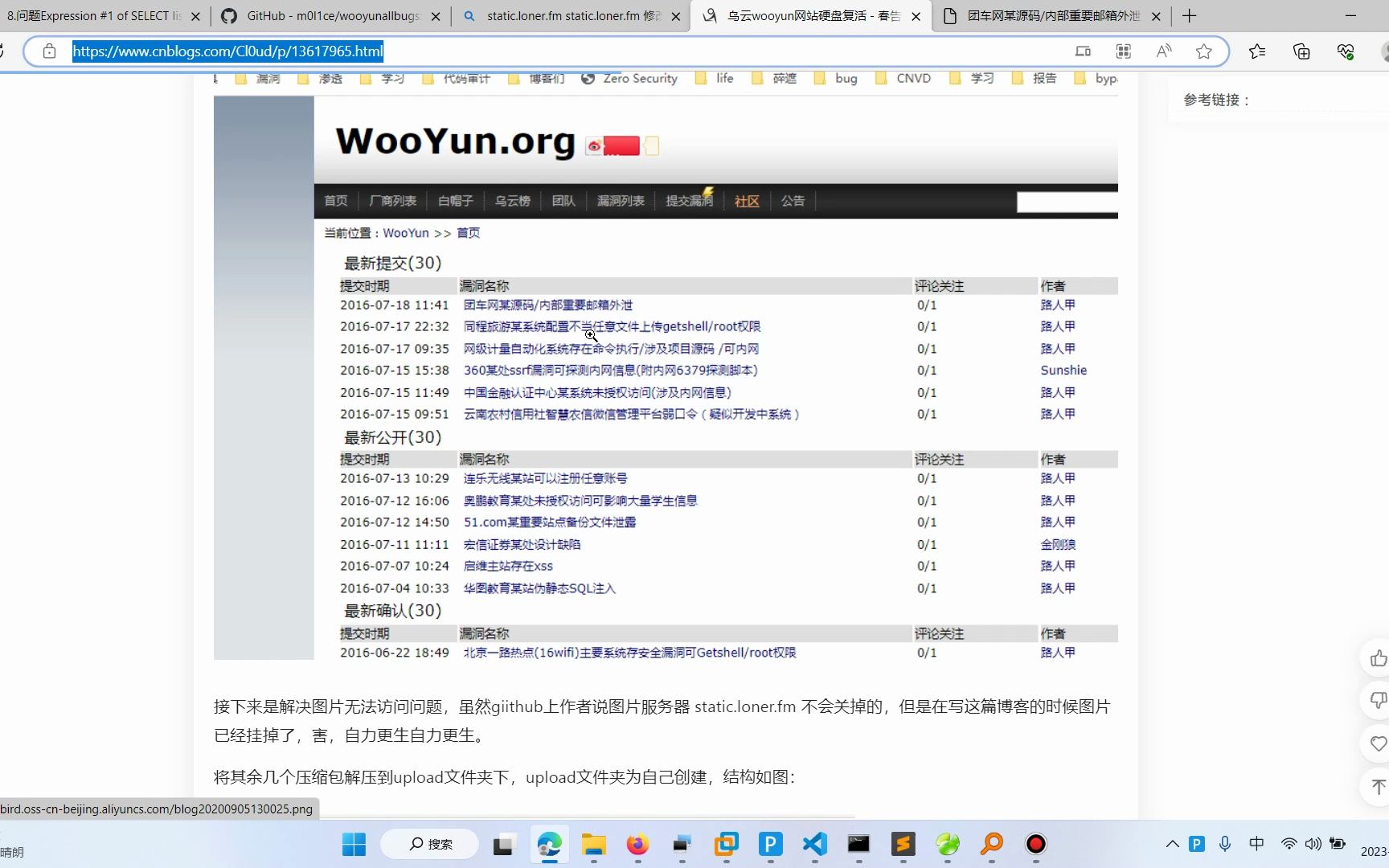Click the red screen recorder taskbar icon
The height and width of the screenshot is (868, 1389).
tap(1036, 844)
